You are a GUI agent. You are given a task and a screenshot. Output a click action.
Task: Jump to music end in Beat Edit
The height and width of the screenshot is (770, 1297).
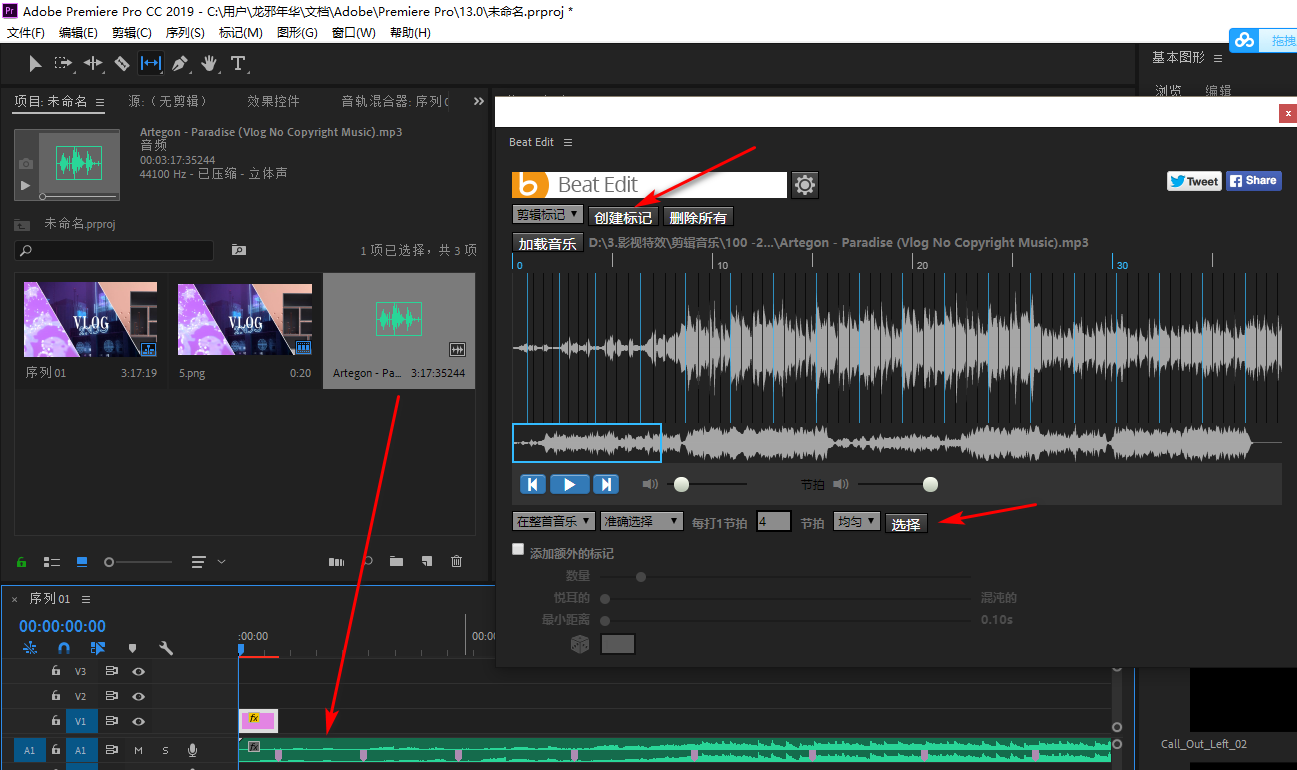[x=606, y=484]
